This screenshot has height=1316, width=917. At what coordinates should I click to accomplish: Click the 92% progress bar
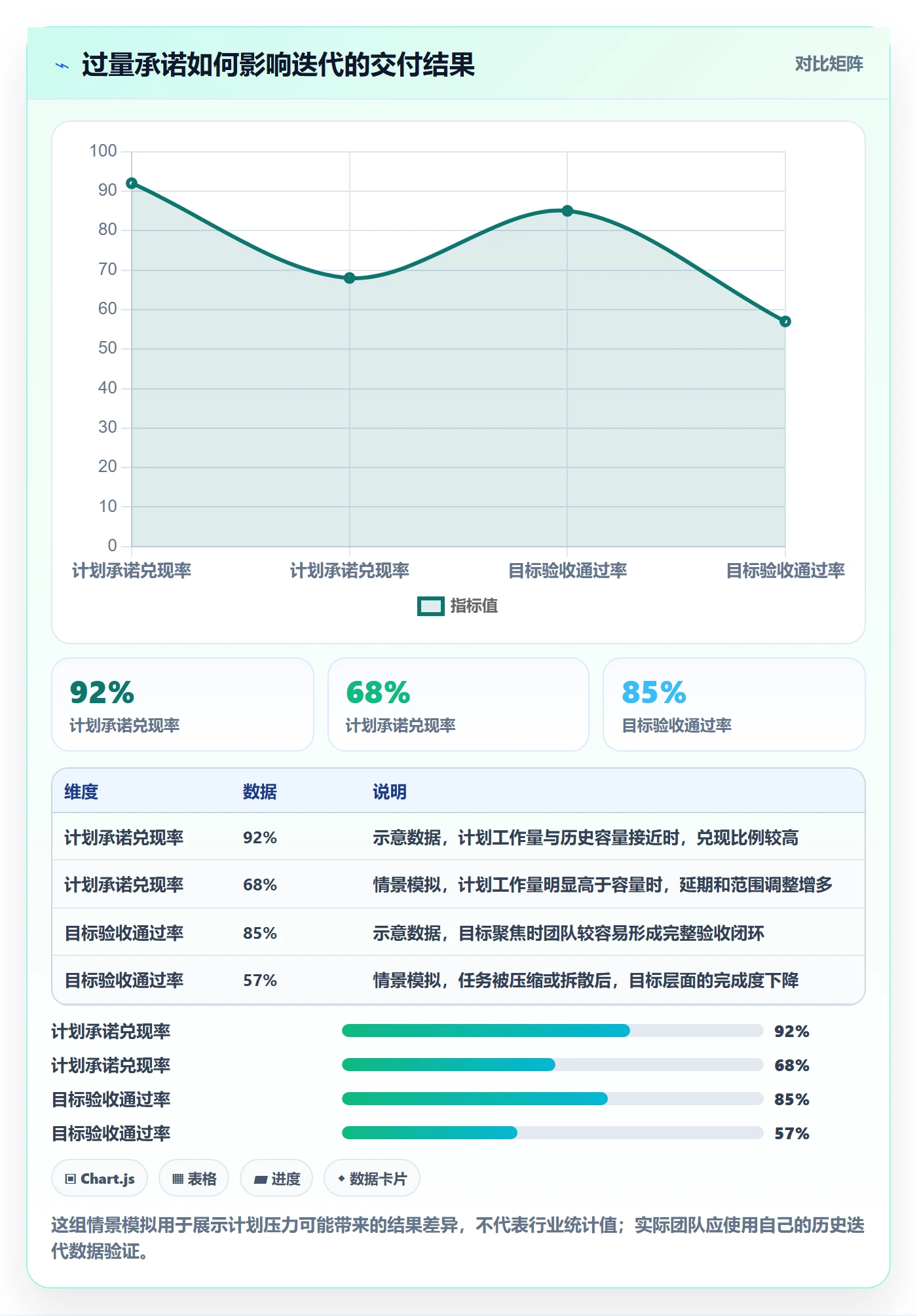(552, 1031)
